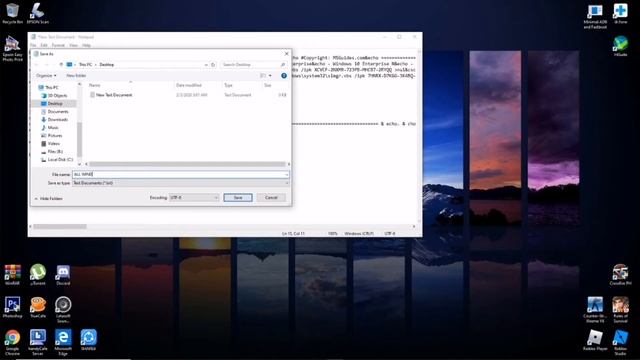Open the Organize dropdown menu
This screenshot has width=640, height=360.
click(46, 76)
